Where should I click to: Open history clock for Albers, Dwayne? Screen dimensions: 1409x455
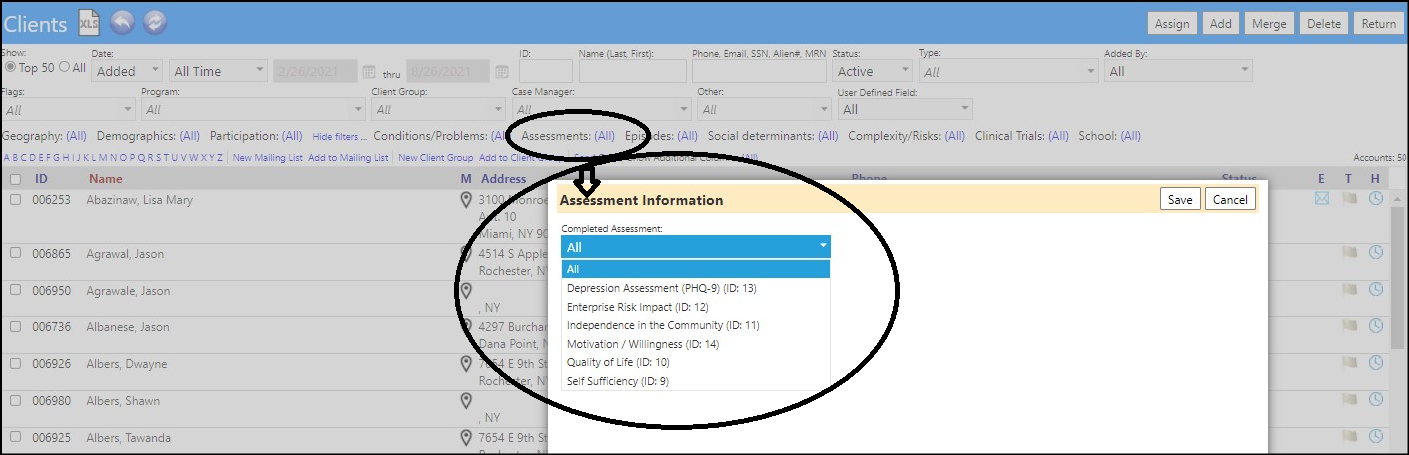[1375, 362]
